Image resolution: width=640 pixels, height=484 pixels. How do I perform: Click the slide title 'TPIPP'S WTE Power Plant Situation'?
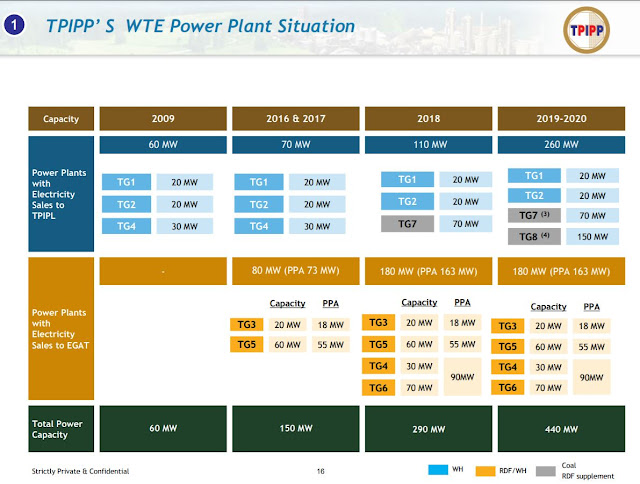(x=200, y=26)
